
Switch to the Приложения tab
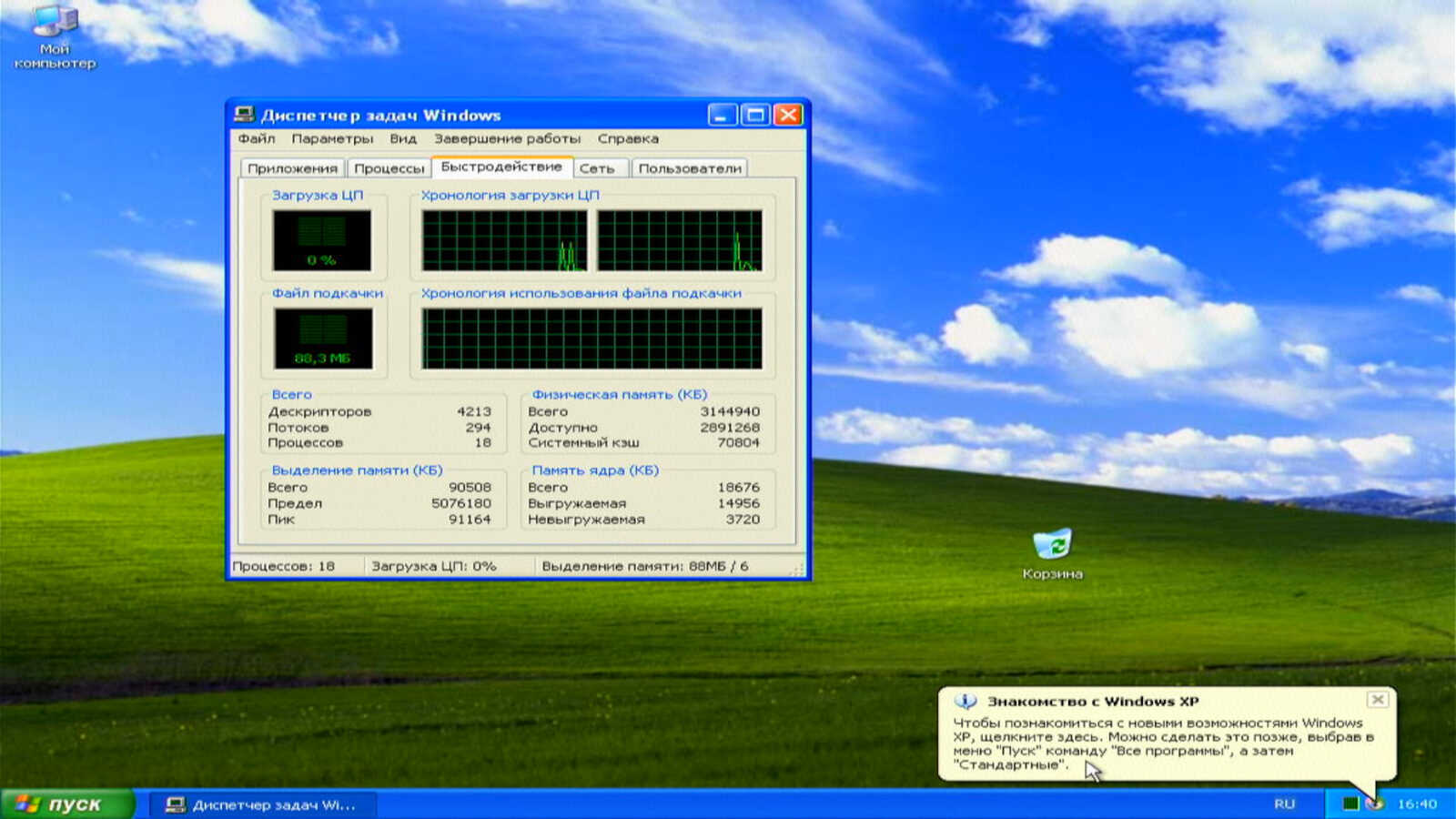click(292, 168)
